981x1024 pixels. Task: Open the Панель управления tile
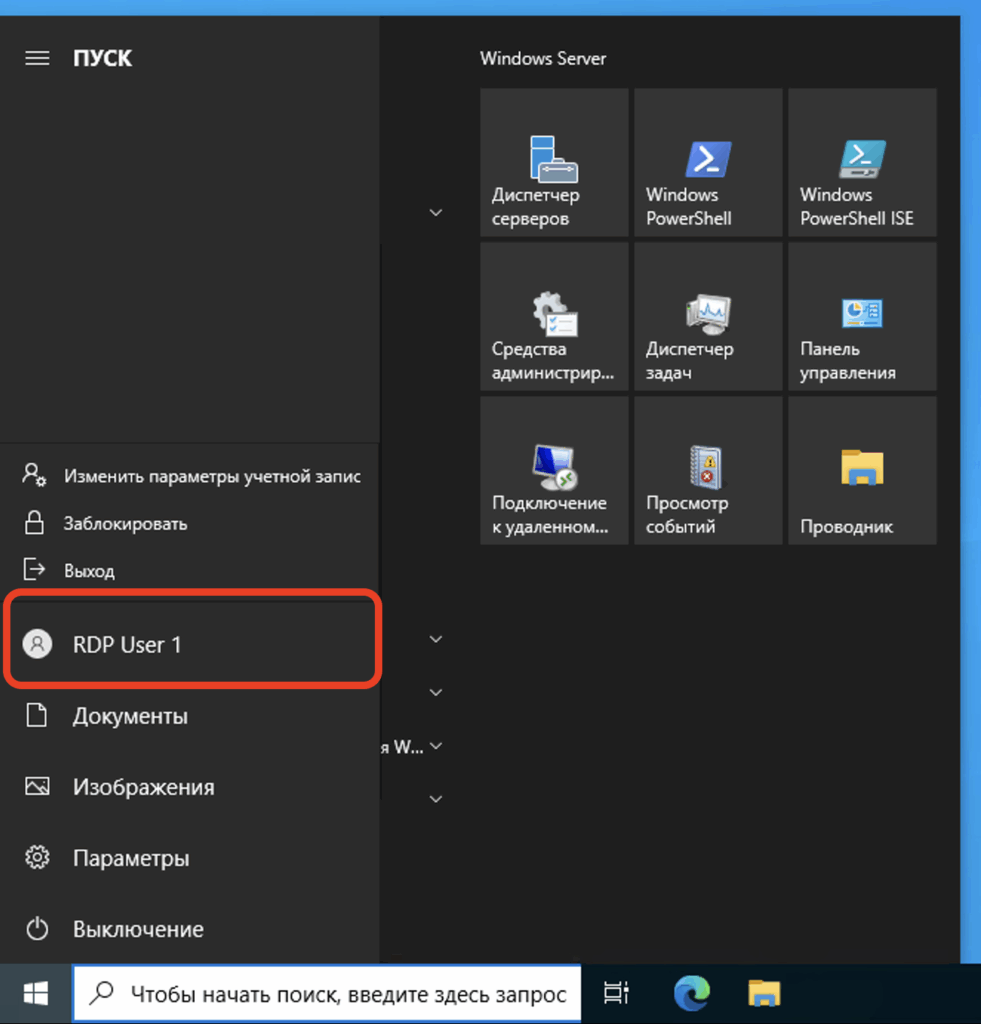(x=862, y=317)
